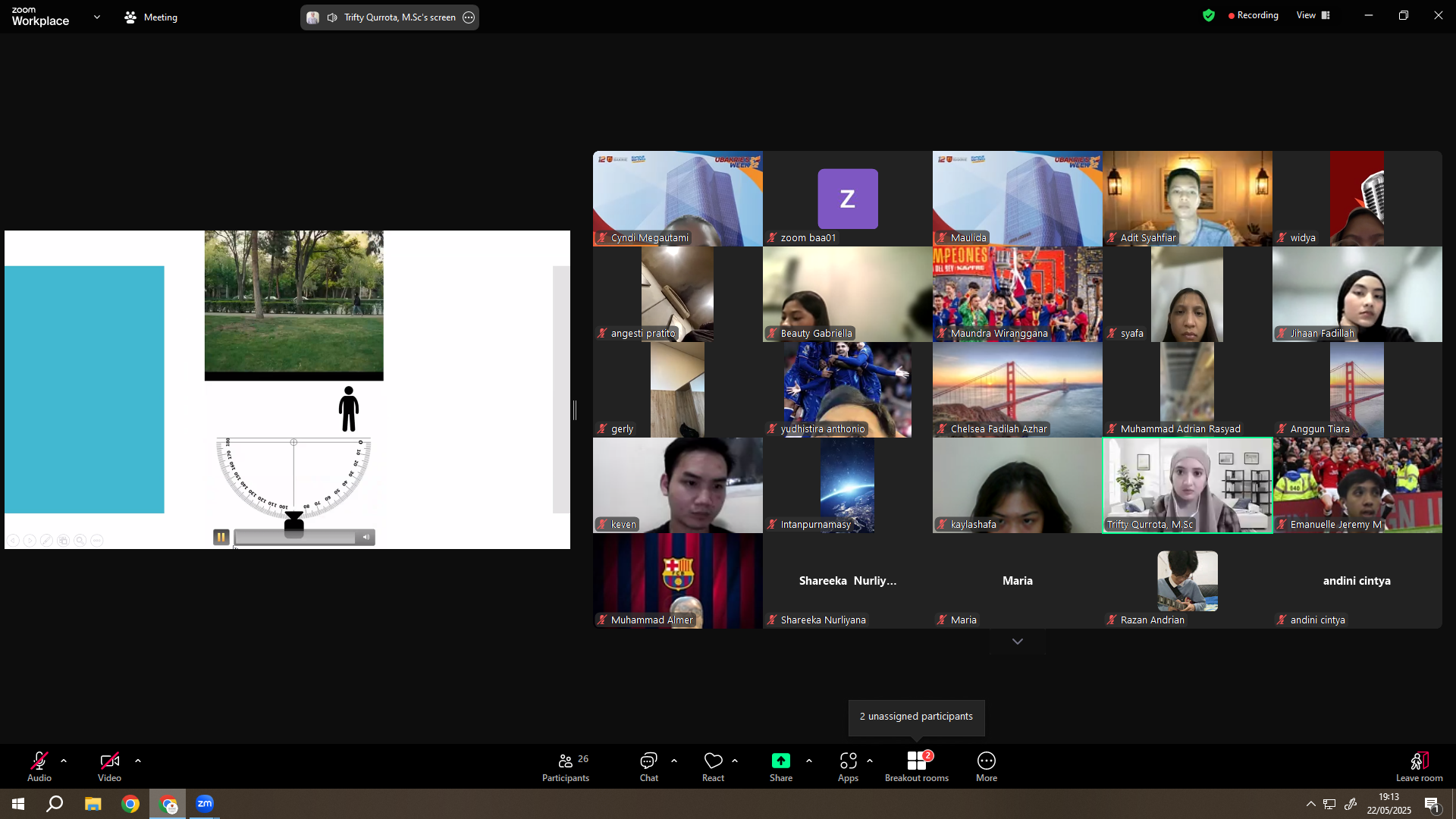Pause the shared video playback
1456x819 pixels.
click(x=221, y=537)
